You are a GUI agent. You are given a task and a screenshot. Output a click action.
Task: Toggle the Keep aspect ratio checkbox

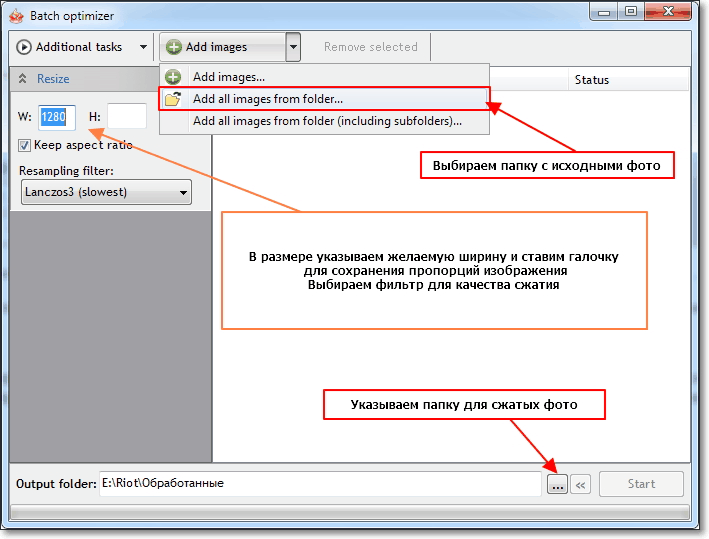click(24, 146)
